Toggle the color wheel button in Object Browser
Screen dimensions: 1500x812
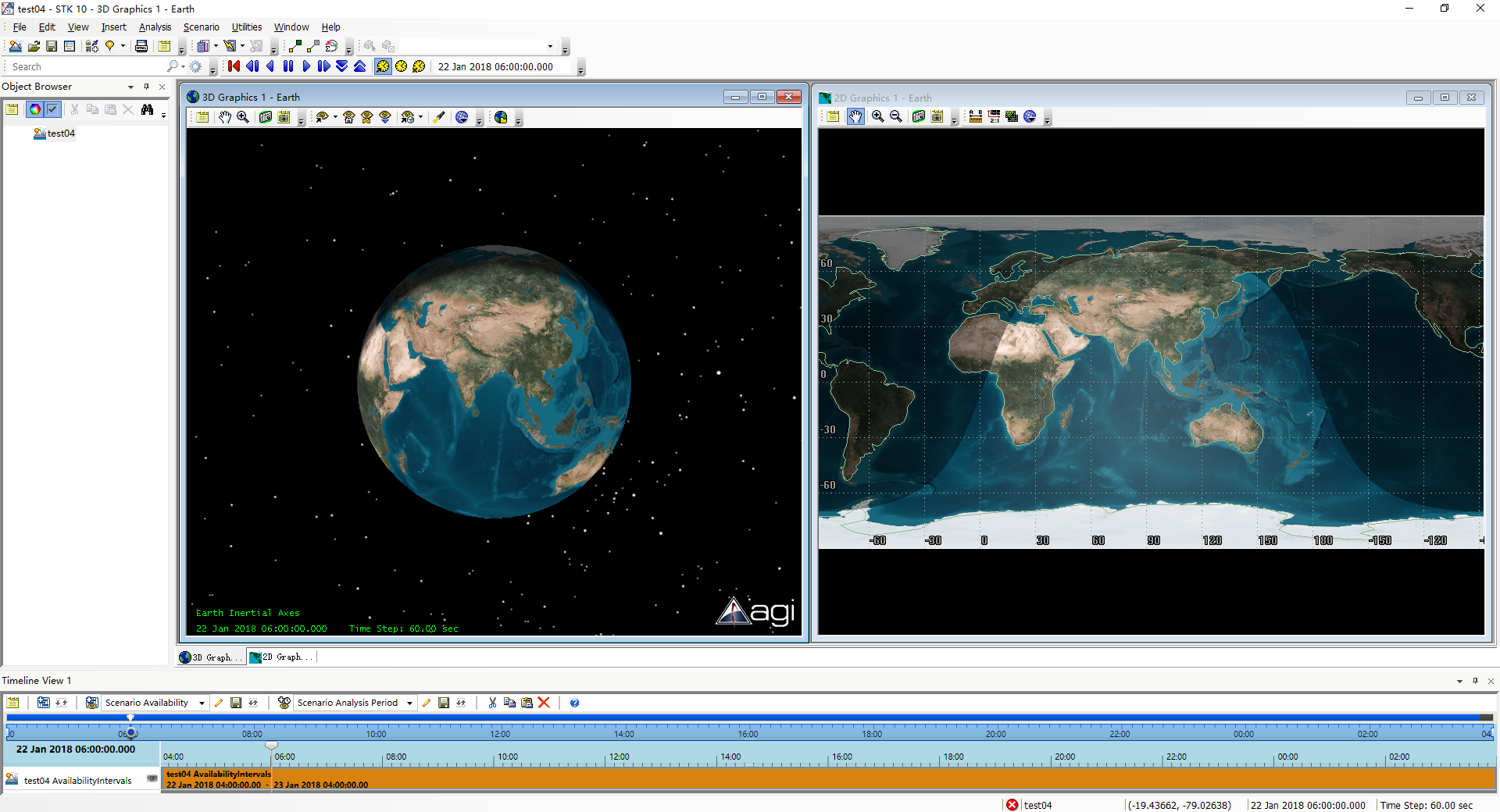[x=35, y=109]
